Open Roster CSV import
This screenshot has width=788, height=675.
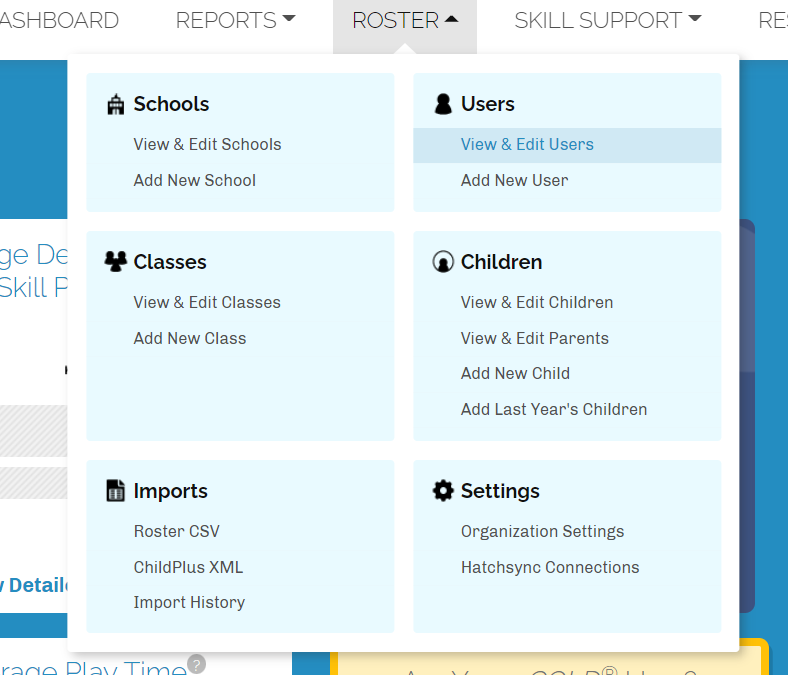click(x=176, y=532)
